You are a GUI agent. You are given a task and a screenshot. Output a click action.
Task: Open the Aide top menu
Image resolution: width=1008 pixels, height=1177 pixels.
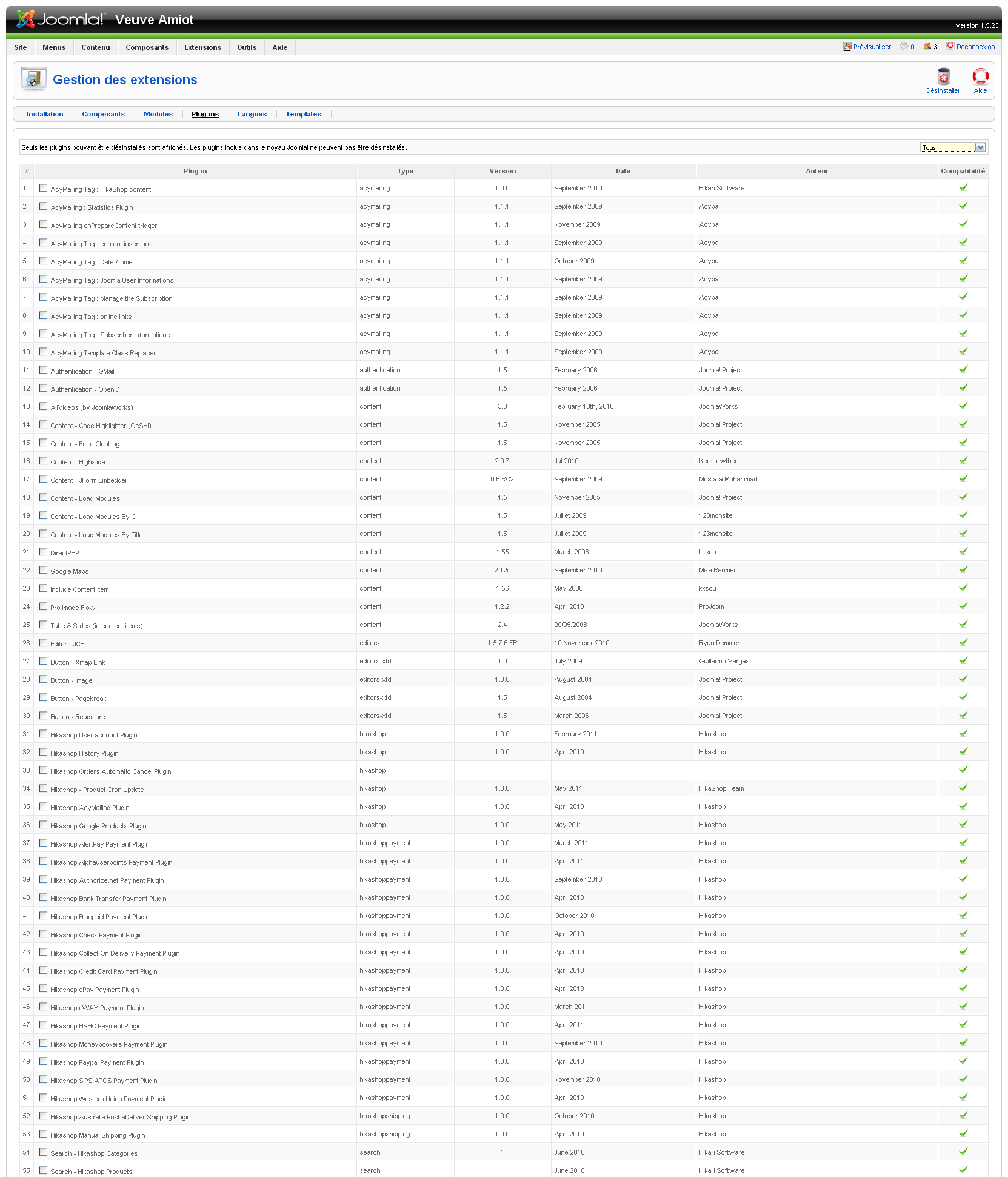pyautogui.click(x=280, y=47)
